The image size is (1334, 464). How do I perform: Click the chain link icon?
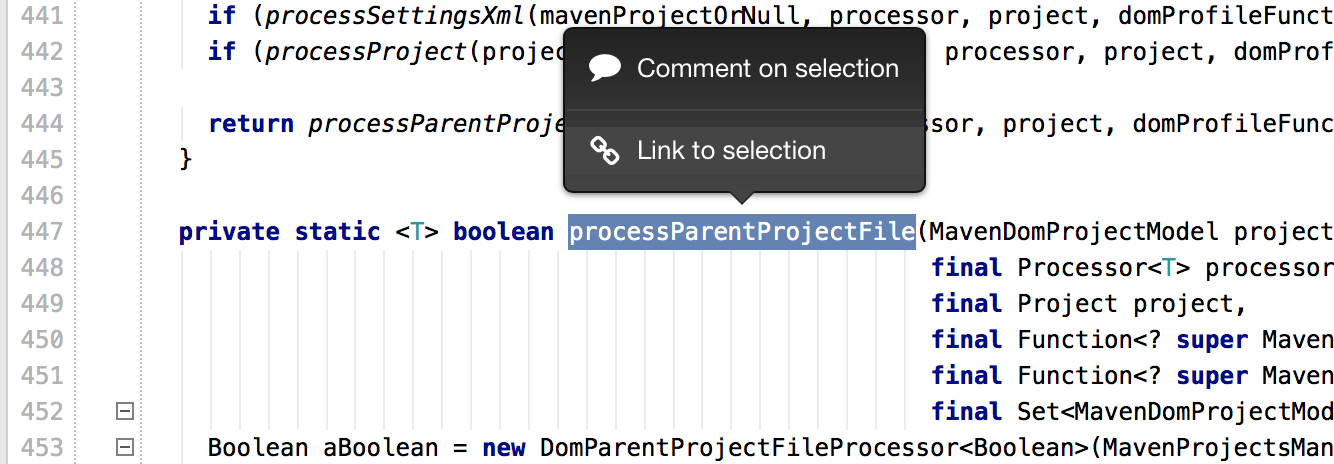(x=605, y=151)
